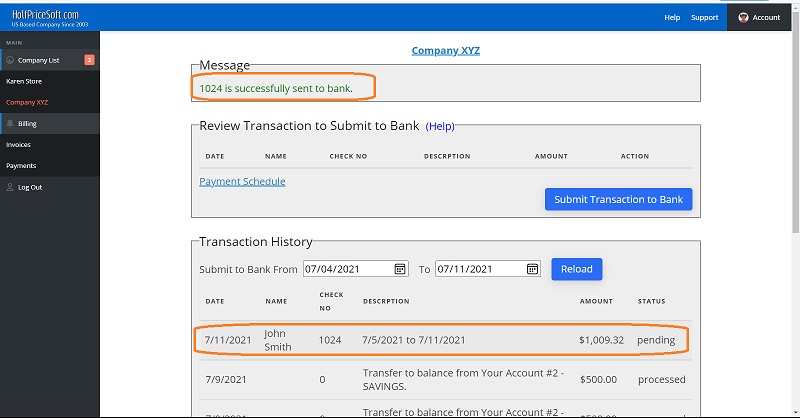Select Karen Store in sidebar
800x418 pixels.
click(24, 81)
